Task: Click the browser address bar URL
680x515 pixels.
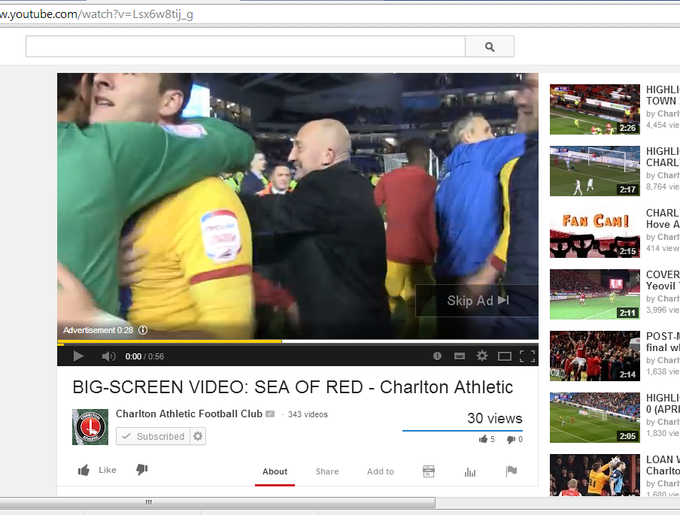Action: pos(96,14)
